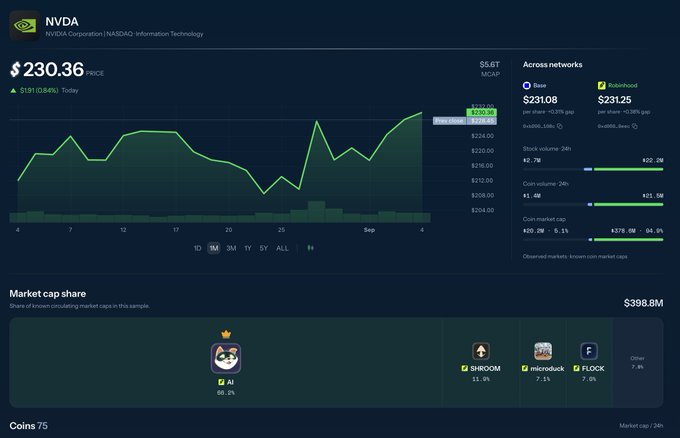The image size is (680, 438).
Task: Copy the Robinhood contract address
Action: [x=635, y=126]
